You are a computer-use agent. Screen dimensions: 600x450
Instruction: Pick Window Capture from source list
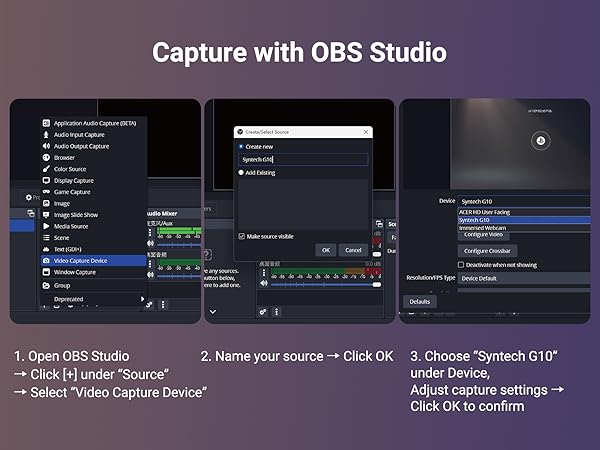tap(93, 272)
